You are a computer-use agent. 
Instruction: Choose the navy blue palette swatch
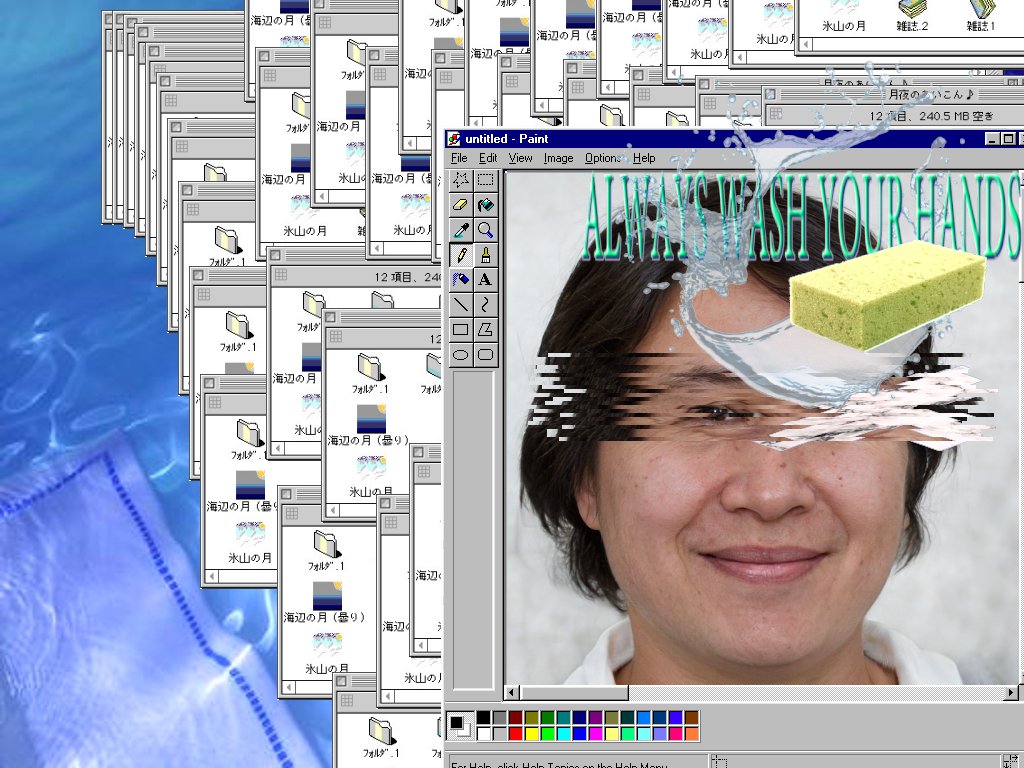(579, 718)
